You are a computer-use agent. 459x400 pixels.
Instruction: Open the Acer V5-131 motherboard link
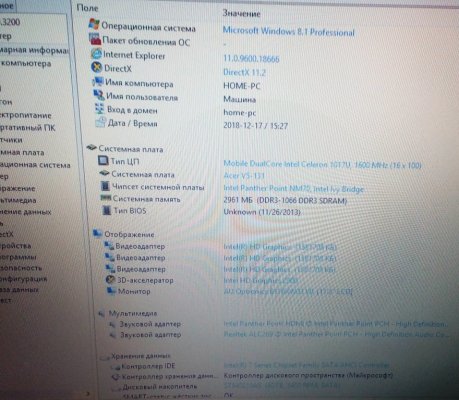(x=244, y=175)
